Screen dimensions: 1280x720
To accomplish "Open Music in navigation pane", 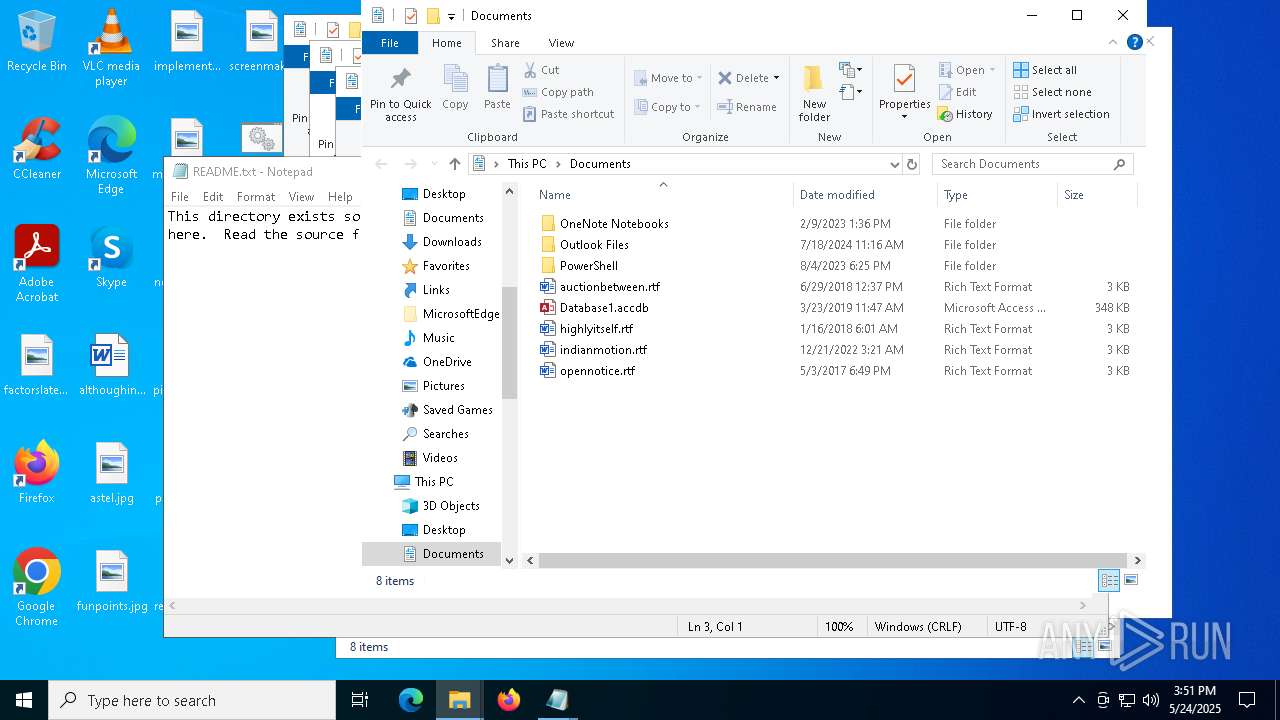I will click(x=438, y=338).
